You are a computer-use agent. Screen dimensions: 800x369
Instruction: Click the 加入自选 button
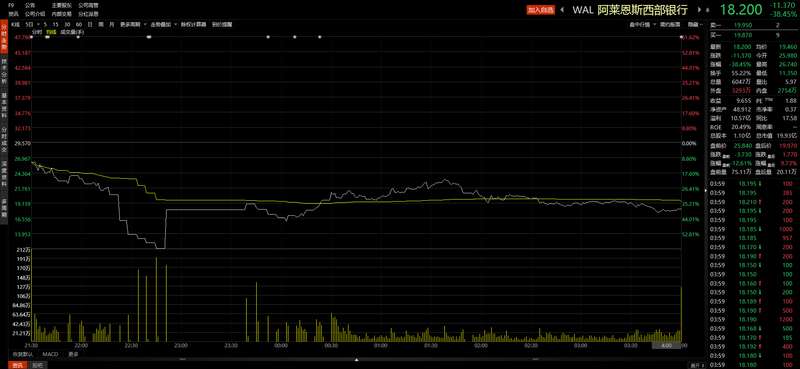540,10
